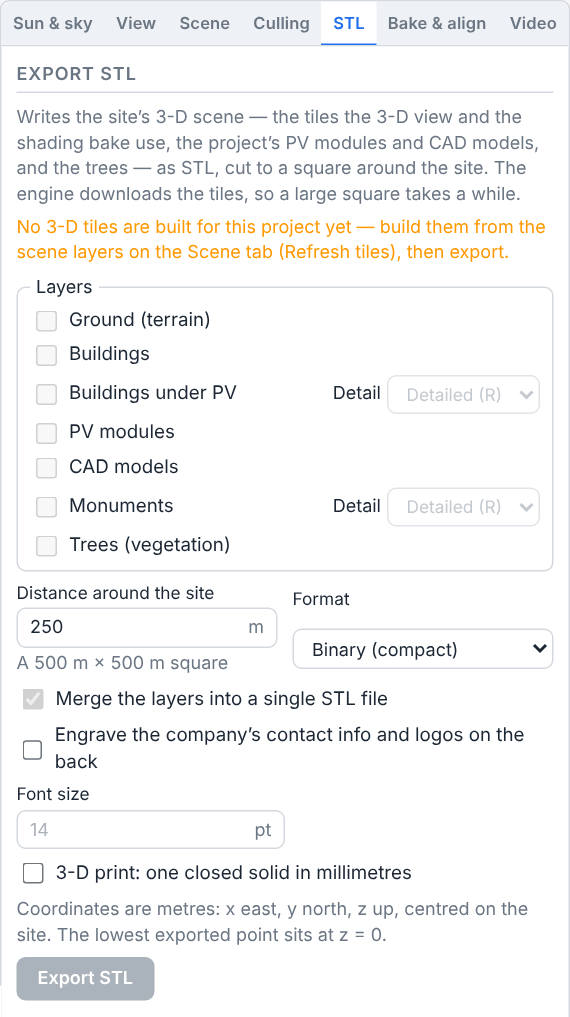Click the Distance around the site field

pos(147,627)
